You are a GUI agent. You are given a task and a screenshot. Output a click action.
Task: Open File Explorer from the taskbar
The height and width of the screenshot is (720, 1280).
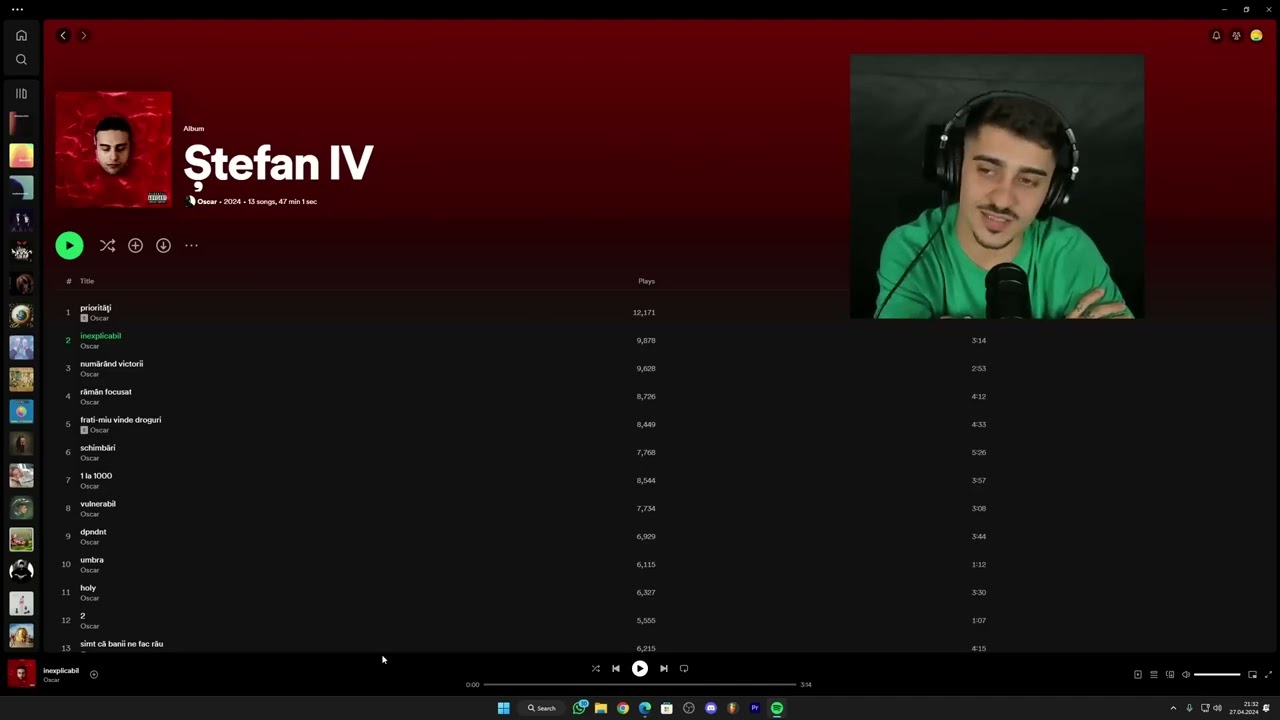click(x=601, y=708)
